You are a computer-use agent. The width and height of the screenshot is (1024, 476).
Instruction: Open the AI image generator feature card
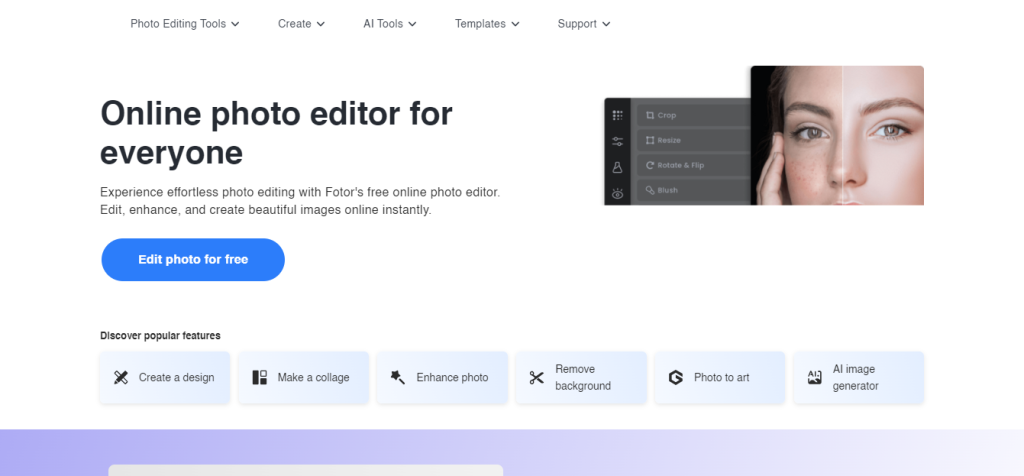(x=859, y=377)
